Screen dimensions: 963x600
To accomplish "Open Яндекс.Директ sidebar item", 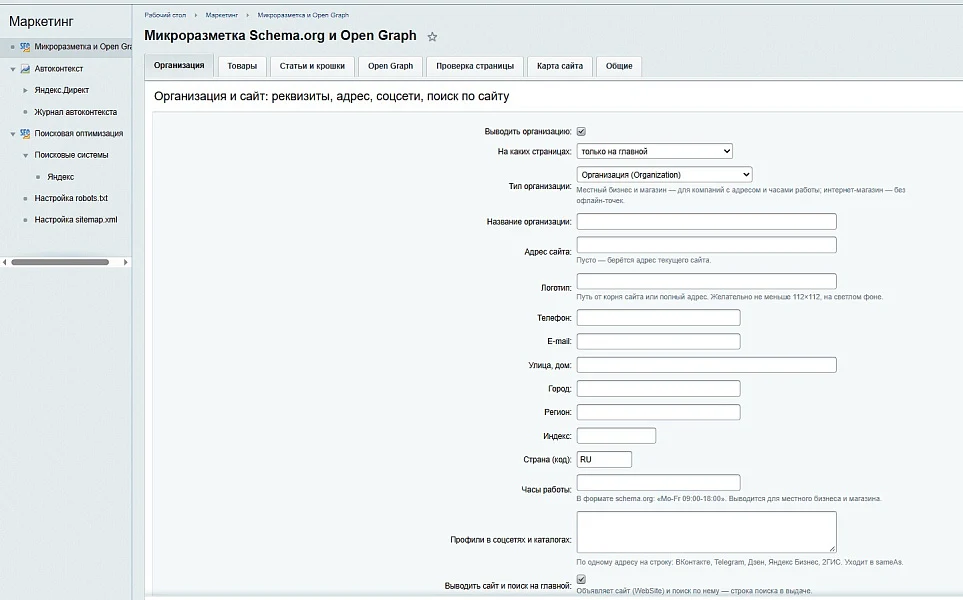I will 61,90.
